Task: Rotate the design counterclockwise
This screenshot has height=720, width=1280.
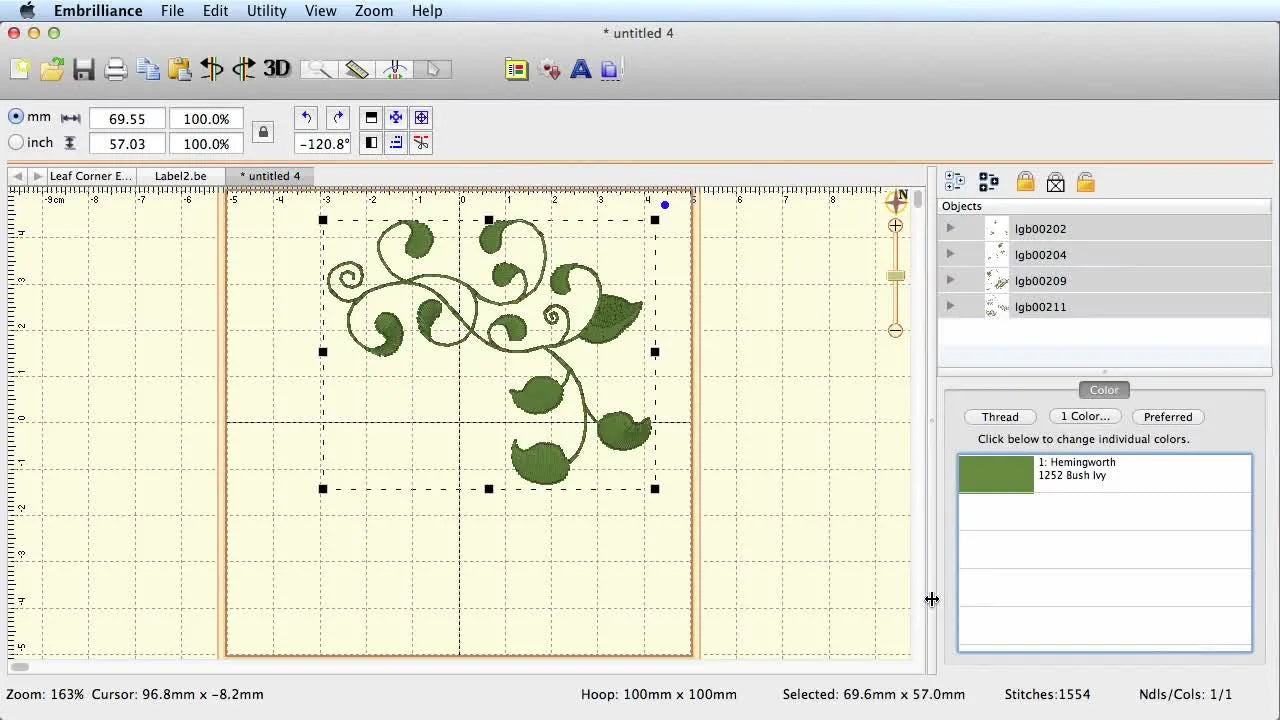Action: [x=307, y=117]
